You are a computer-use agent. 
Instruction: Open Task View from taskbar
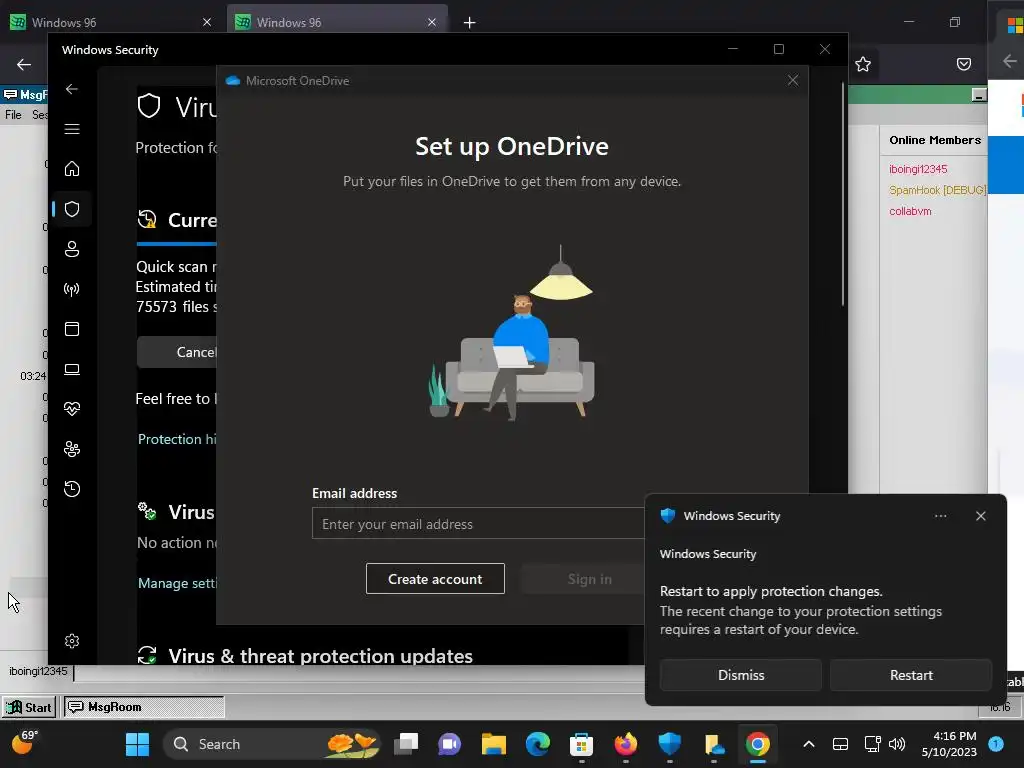[406, 744]
